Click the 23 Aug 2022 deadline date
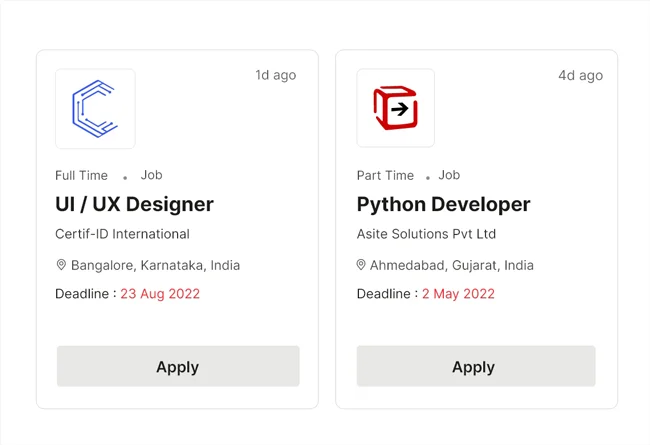Screen dimensions: 650x445 (160, 294)
